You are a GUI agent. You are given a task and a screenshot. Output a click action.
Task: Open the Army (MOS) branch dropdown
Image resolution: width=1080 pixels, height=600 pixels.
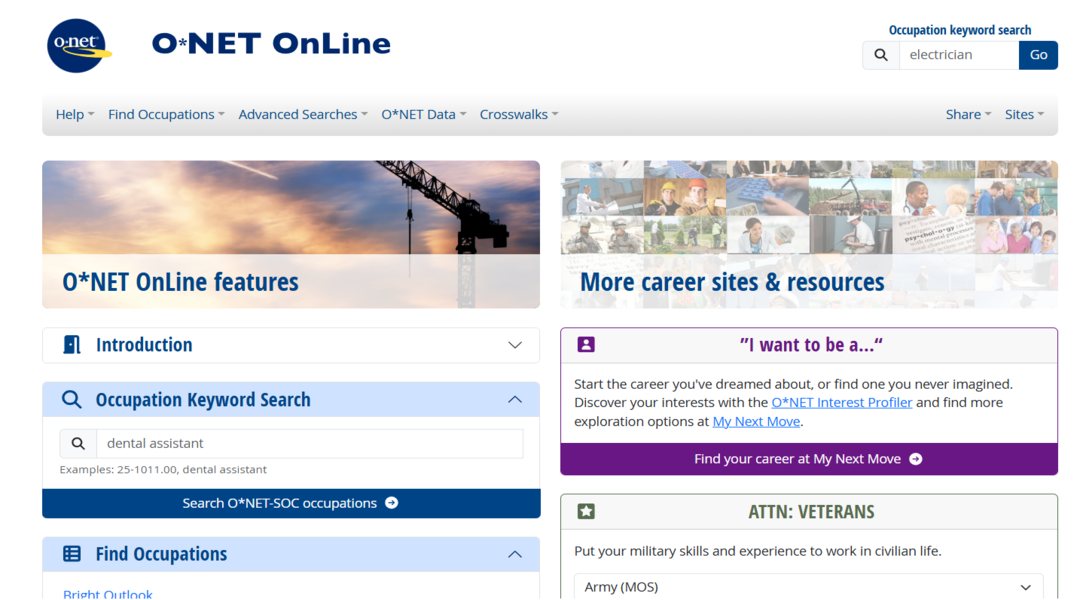808,587
